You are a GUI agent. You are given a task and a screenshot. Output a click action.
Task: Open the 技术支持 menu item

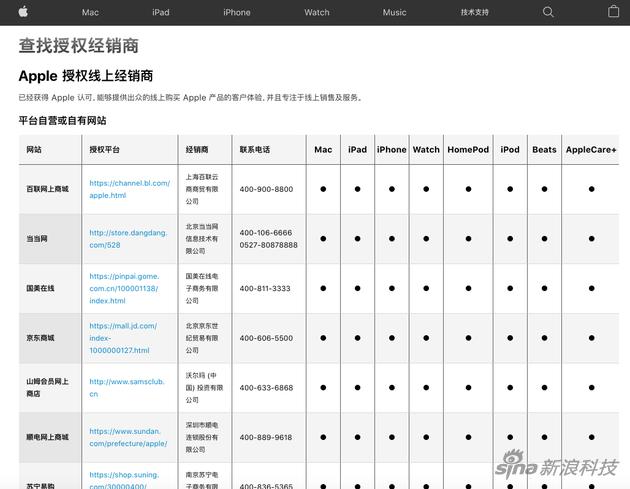tap(475, 12)
